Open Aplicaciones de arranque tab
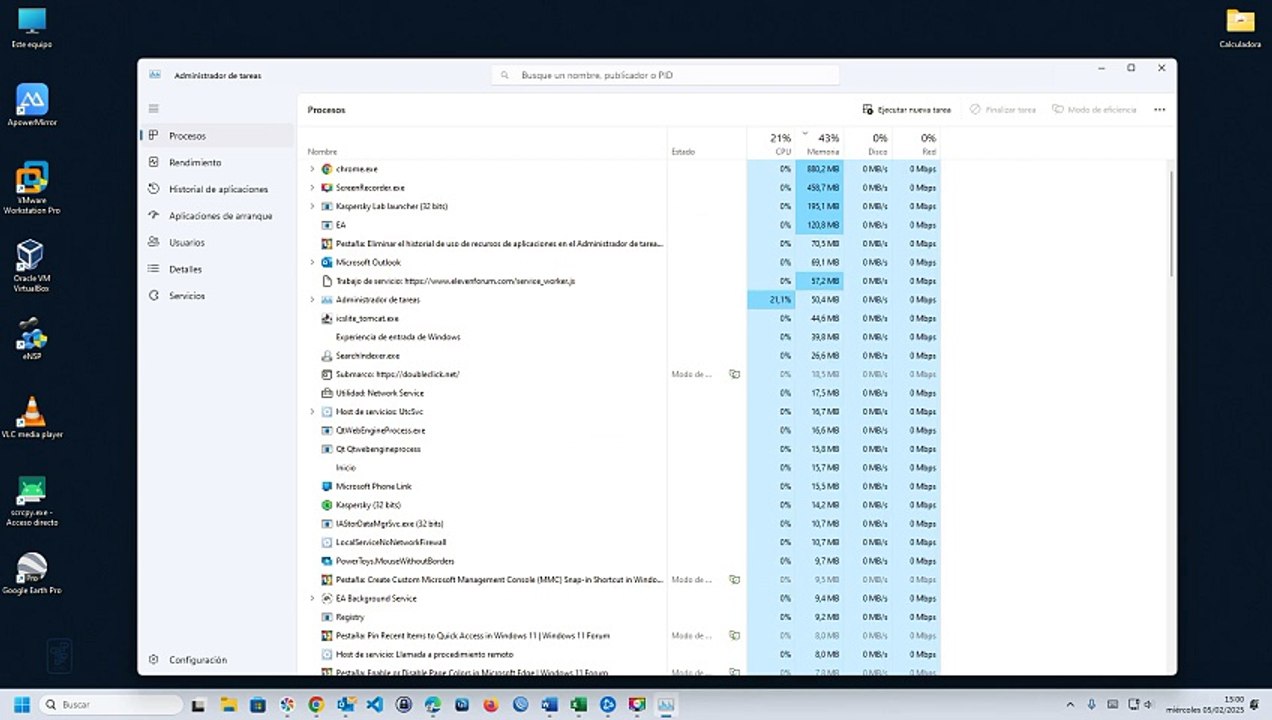The height and width of the screenshot is (720, 1272). click(x=218, y=216)
